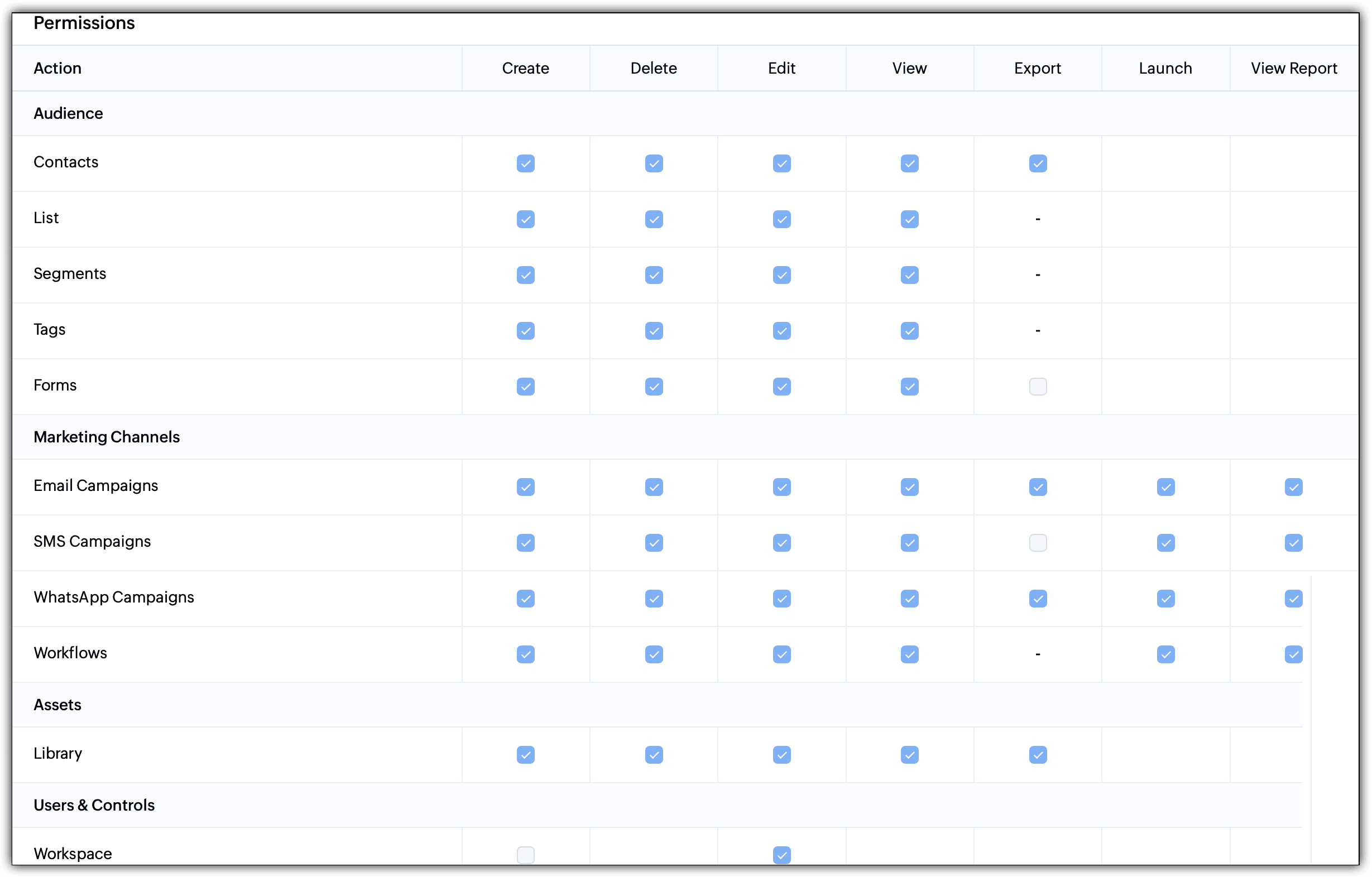The image size is (1372, 877).
Task: Toggle WhatsApp Campaigns Export checkbox
Action: pos(1038,599)
